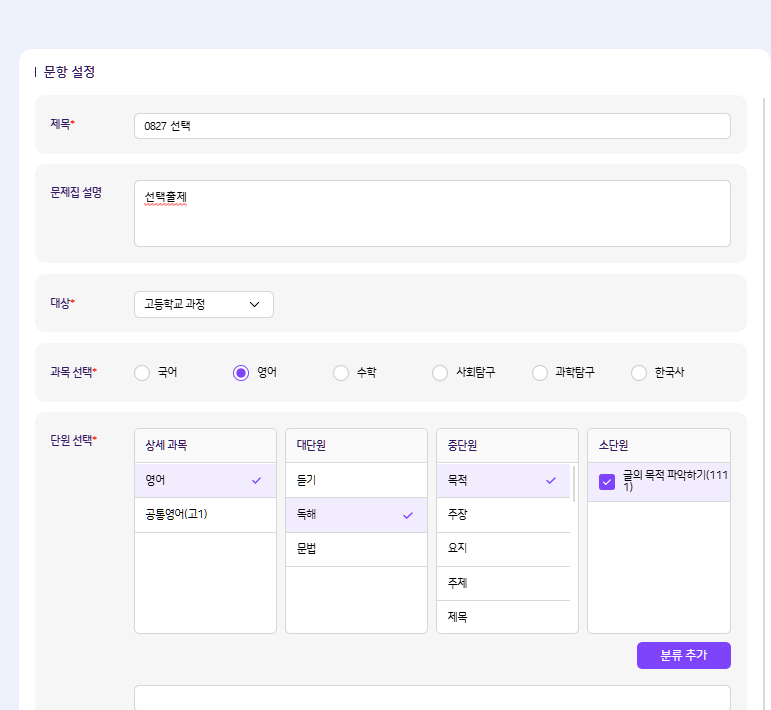Select the 사회탐구 radio button
771x710 pixels.
(440, 373)
